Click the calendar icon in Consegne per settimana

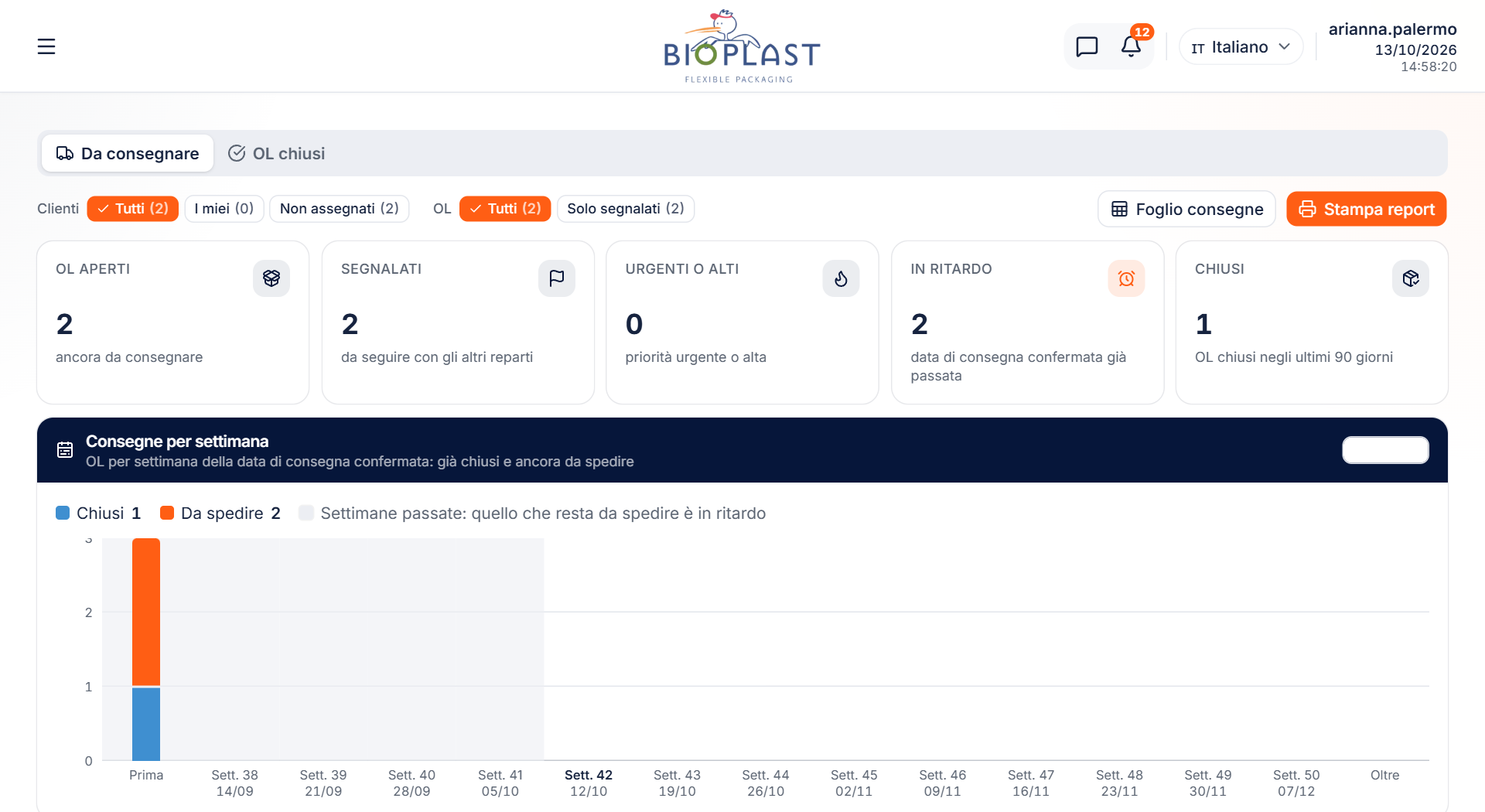click(65, 450)
